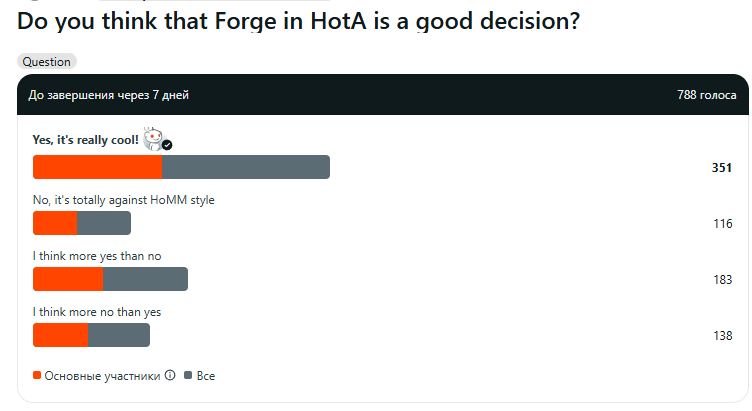Click gray segment of the 183-vote bar

pyautogui.click(x=145, y=279)
